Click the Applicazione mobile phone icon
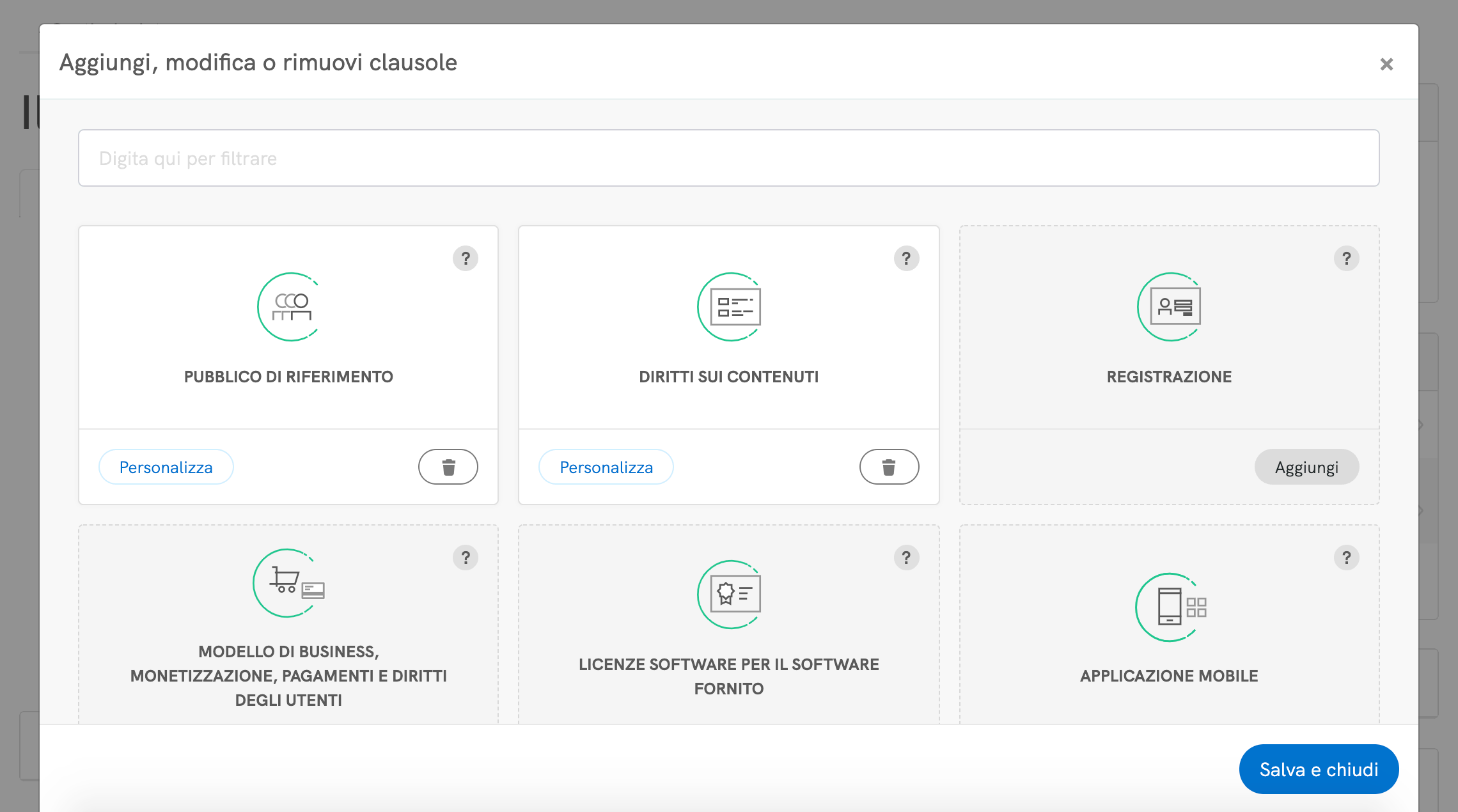 tap(1170, 607)
